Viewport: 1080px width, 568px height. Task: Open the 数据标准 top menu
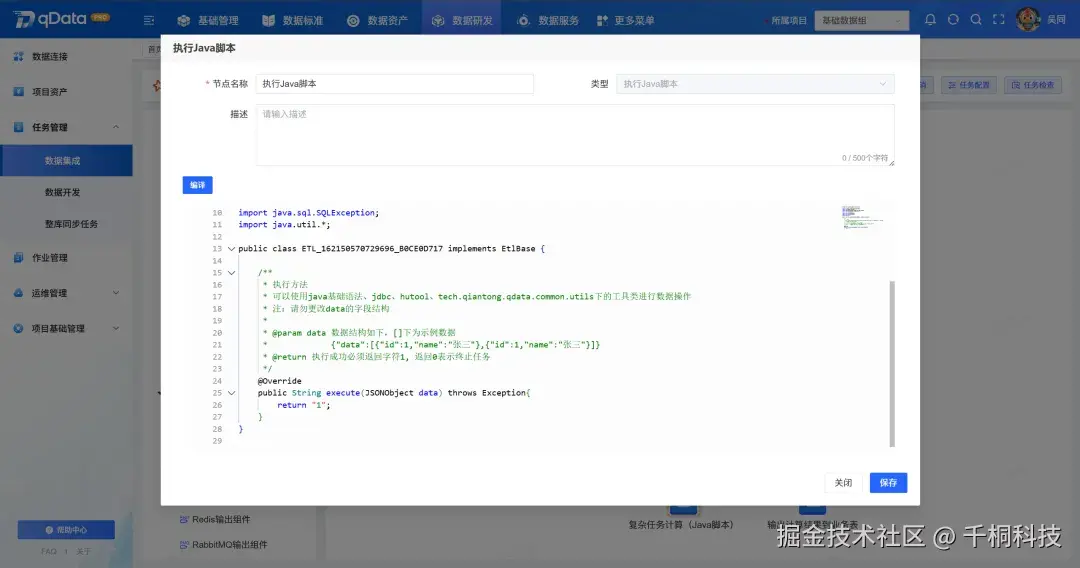[x=293, y=21]
